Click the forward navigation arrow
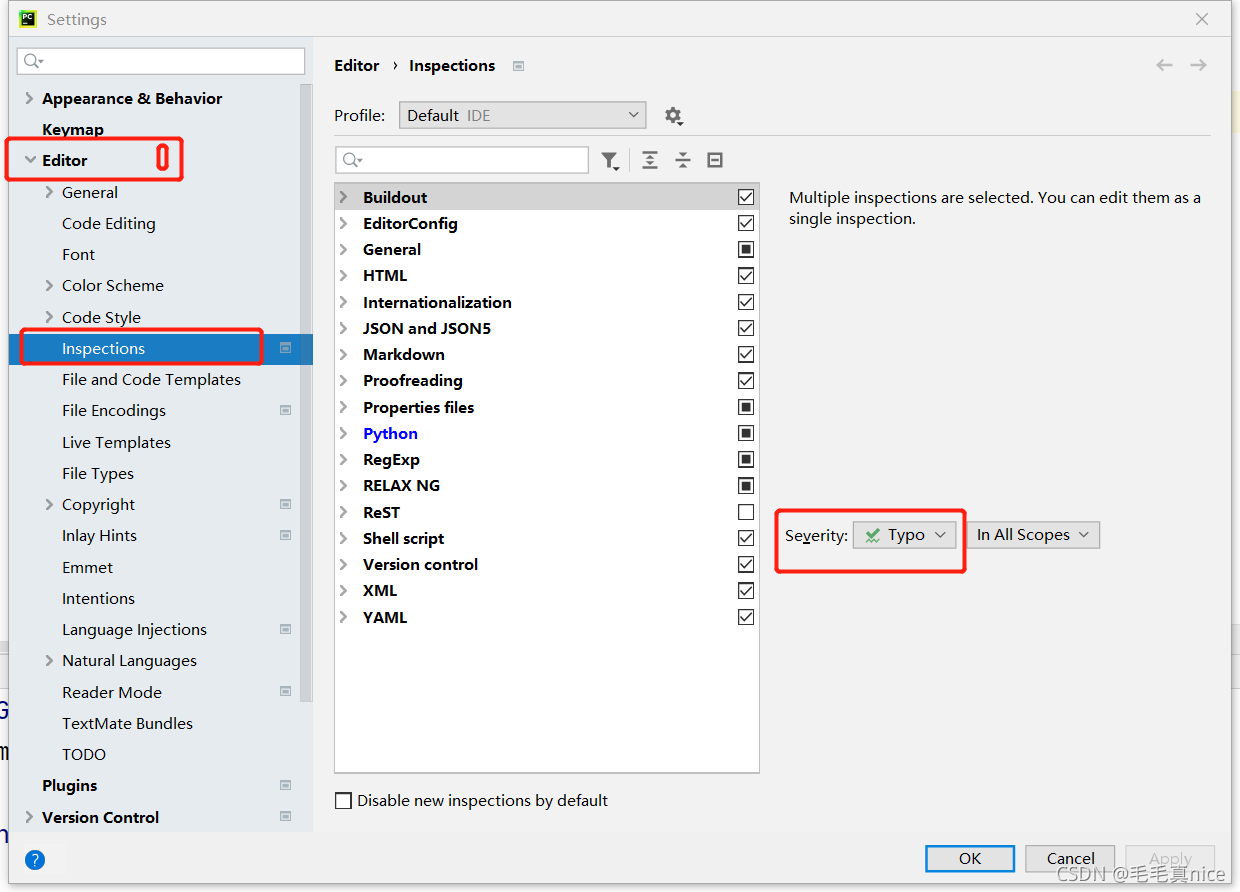Screen dimensions: 1240x892 pyautogui.click(x=1198, y=65)
